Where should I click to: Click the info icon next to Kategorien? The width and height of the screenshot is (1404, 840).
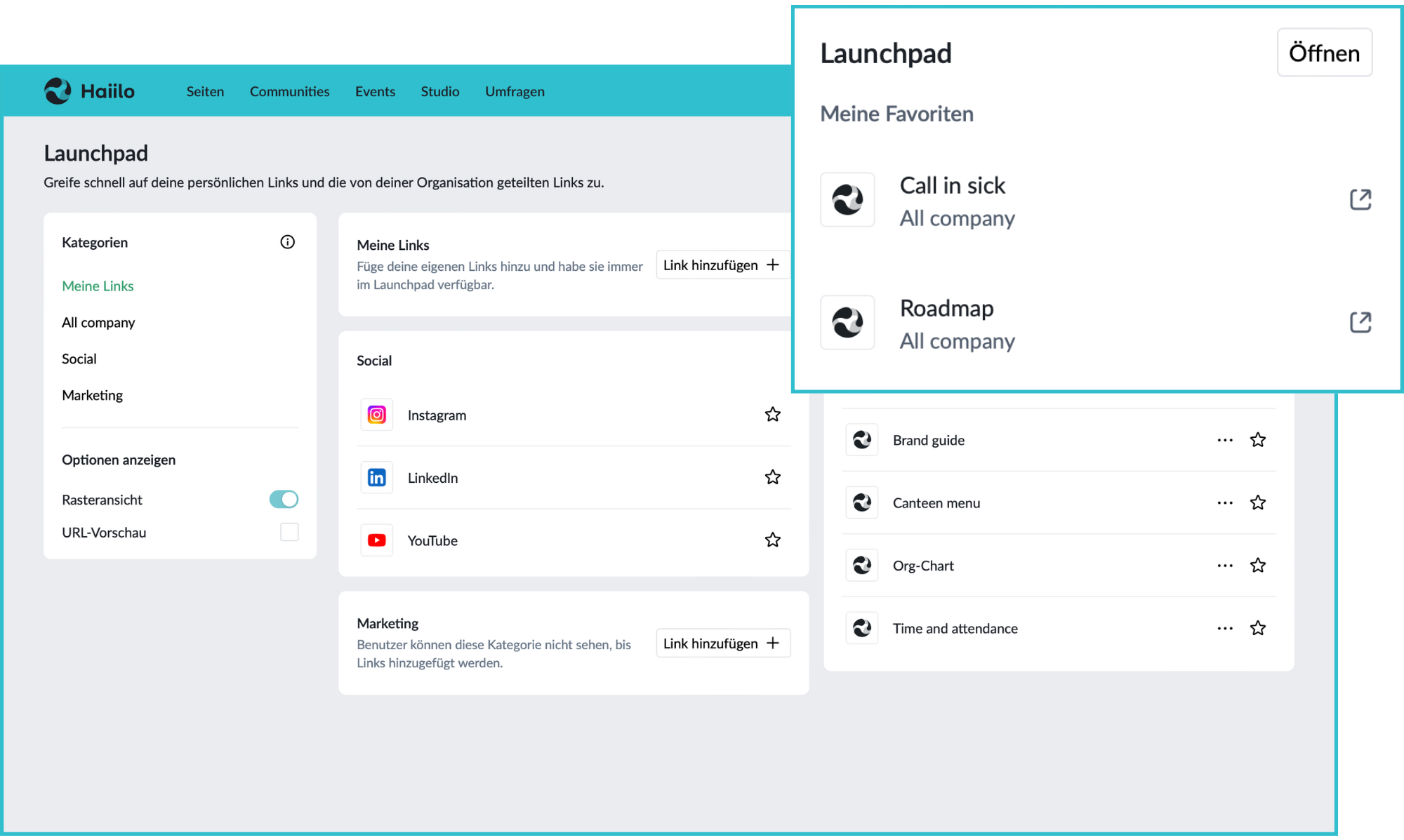286,241
